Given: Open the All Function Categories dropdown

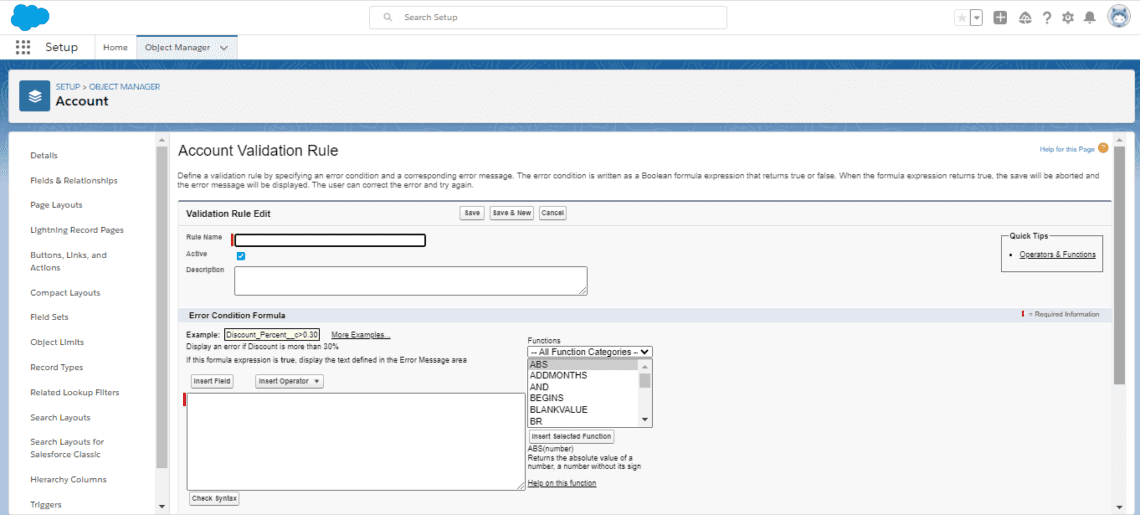Looking at the screenshot, I should coord(590,351).
